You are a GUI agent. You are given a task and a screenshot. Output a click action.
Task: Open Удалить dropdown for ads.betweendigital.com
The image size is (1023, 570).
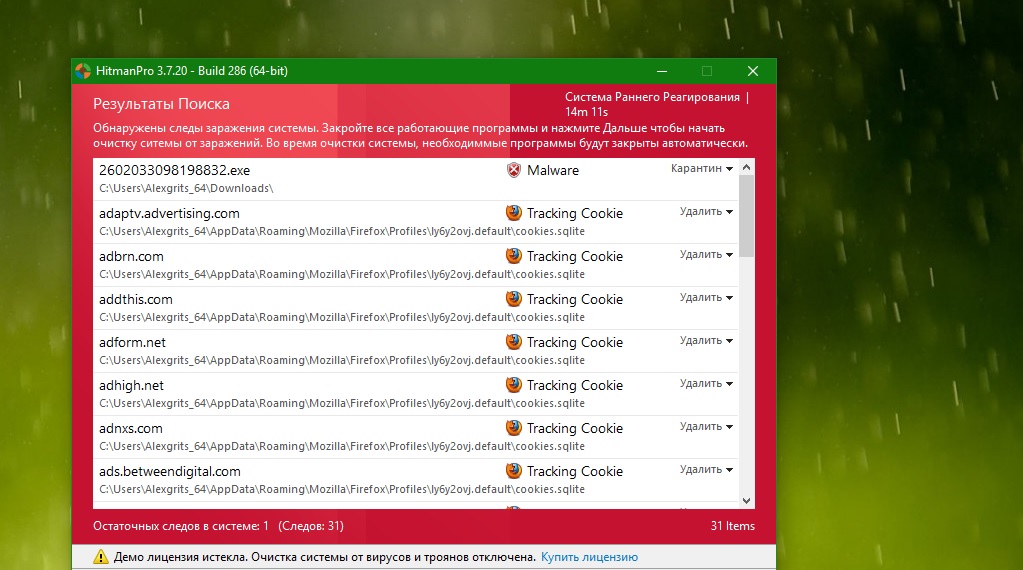click(x=707, y=470)
